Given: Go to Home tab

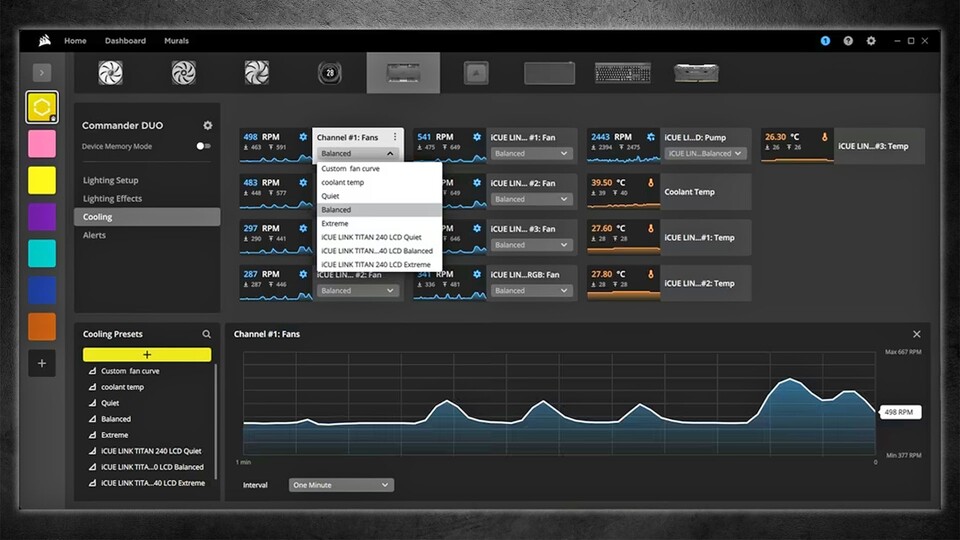Looking at the screenshot, I should coord(75,40).
